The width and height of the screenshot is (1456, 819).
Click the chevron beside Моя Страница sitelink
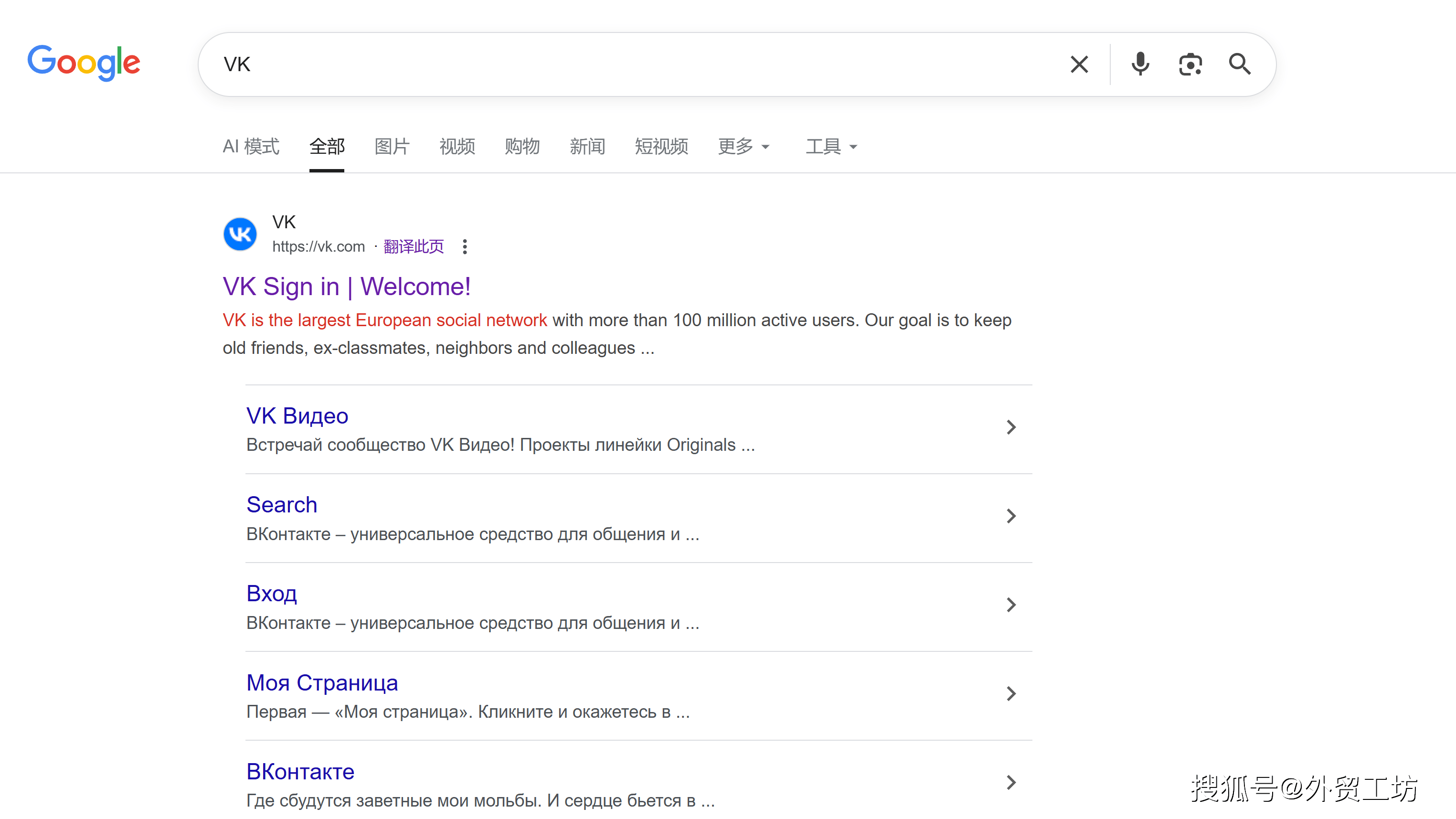coord(1011,693)
